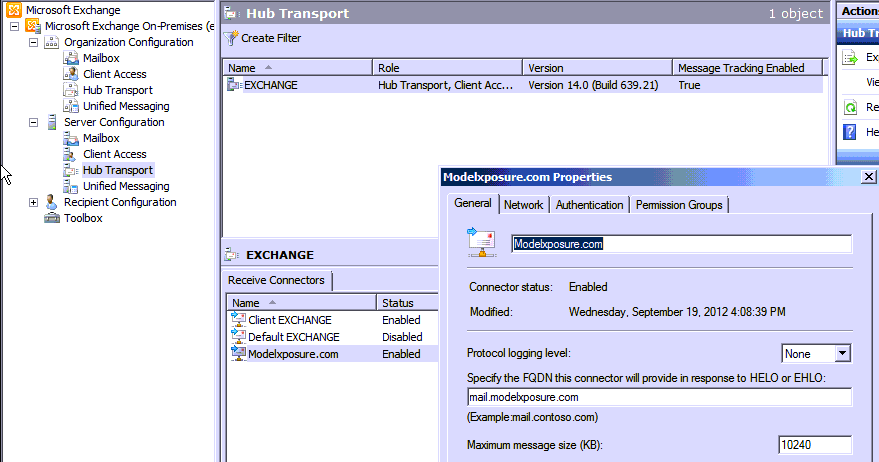Click the Server Configuration node icon
The width and height of the screenshot is (879, 462).
(x=52, y=122)
